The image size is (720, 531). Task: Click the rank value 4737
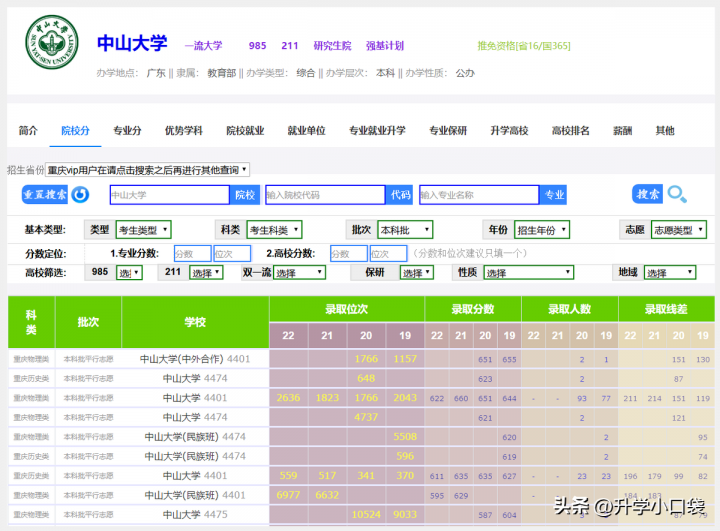[366, 418]
